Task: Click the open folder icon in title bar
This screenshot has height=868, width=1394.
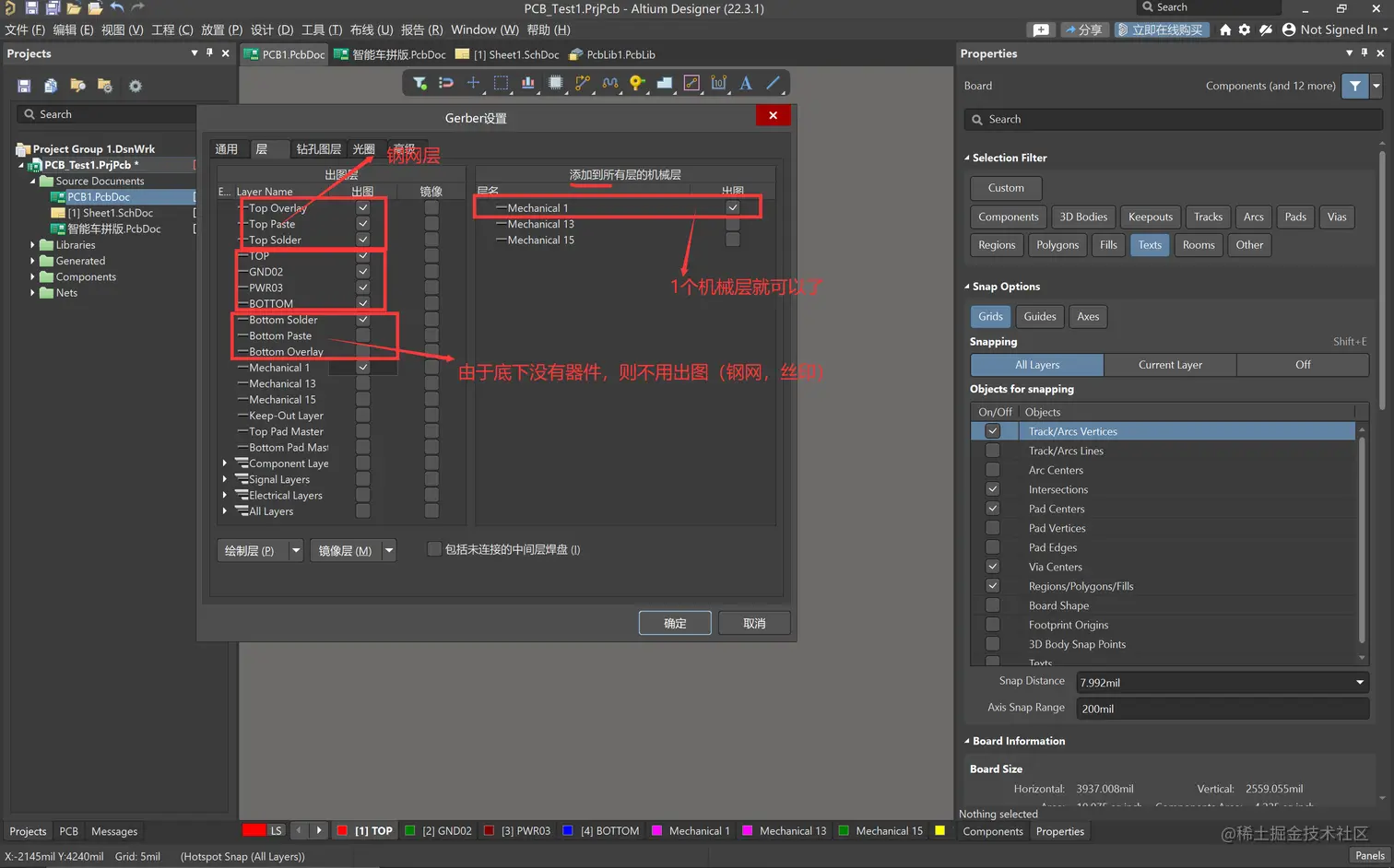Action: (74, 7)
